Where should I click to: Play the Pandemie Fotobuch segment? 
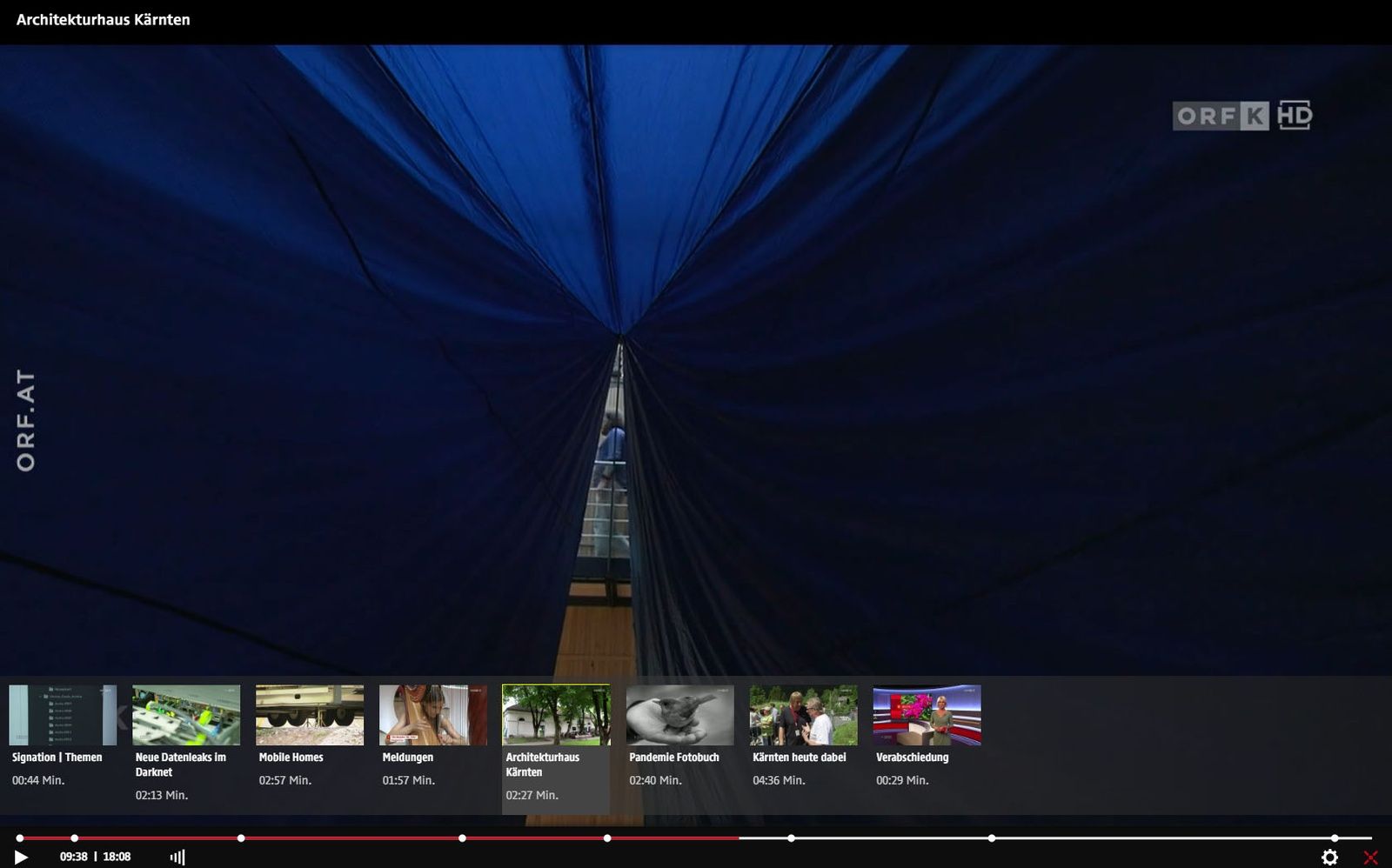point(679,715)
